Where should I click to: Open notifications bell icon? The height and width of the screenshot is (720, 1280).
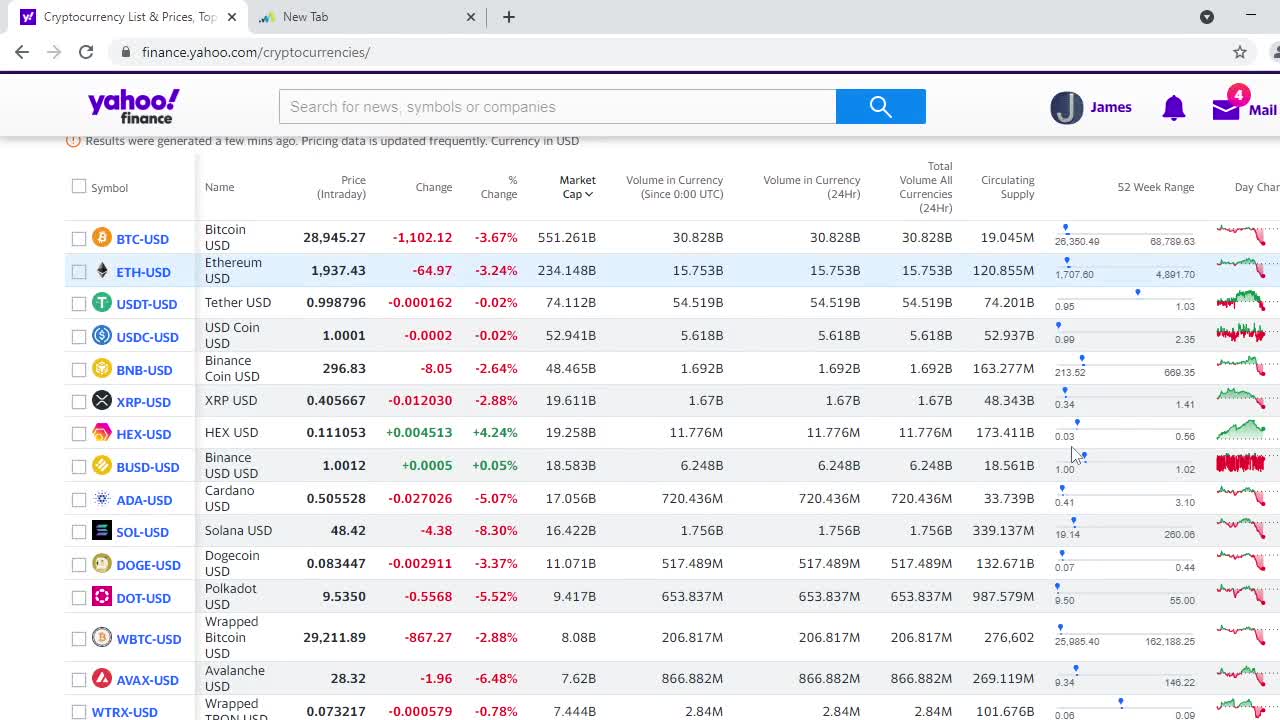click(x=1174, y=108)
